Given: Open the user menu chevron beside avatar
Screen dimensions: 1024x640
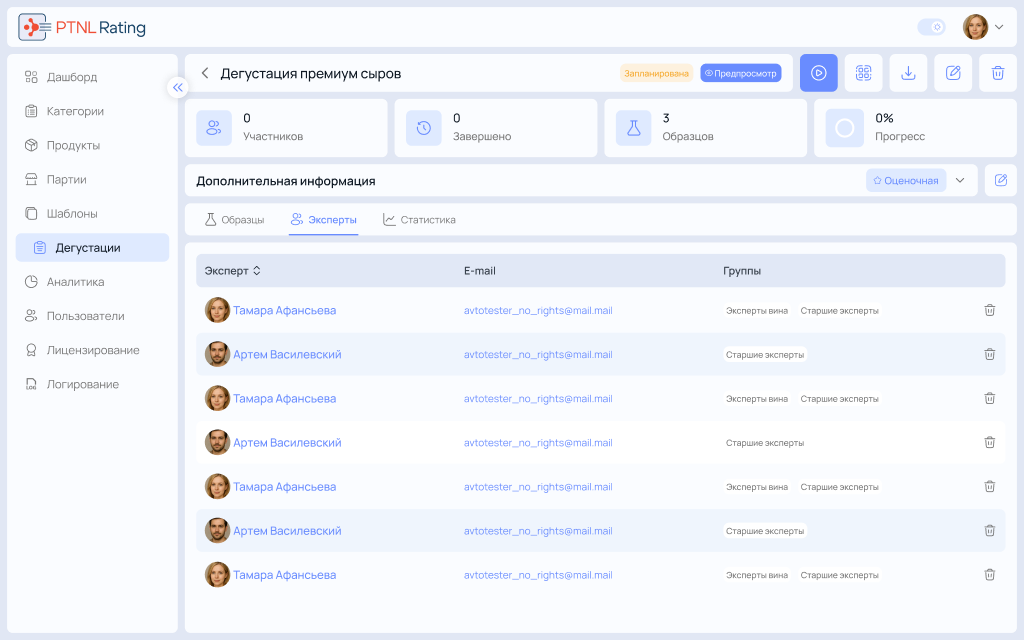Looking at the screenshot, I should pos(999,27).
